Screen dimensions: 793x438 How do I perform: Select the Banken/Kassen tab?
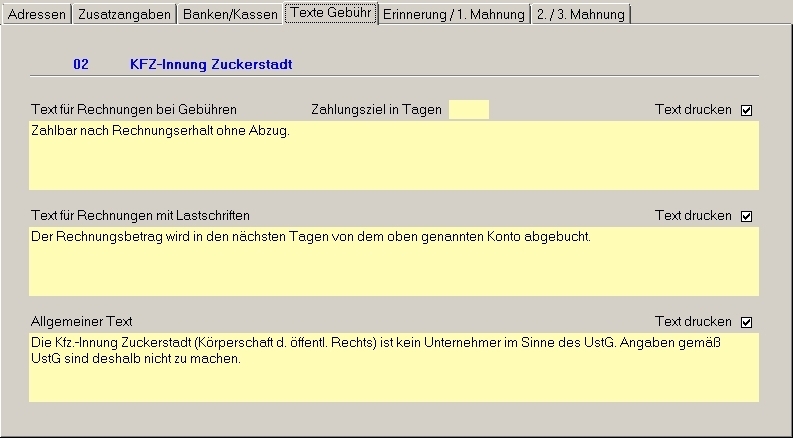tap(230, 15)
